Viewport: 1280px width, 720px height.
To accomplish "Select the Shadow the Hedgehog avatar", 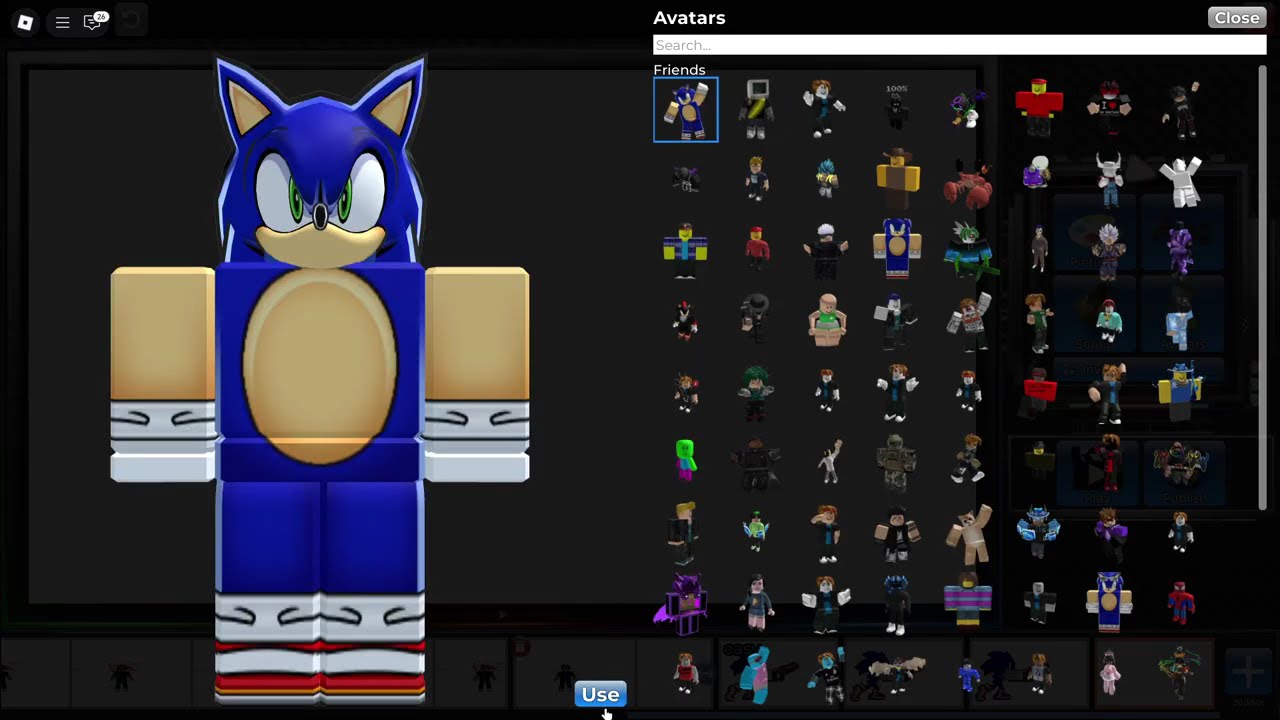I will [x=685, y=319].
